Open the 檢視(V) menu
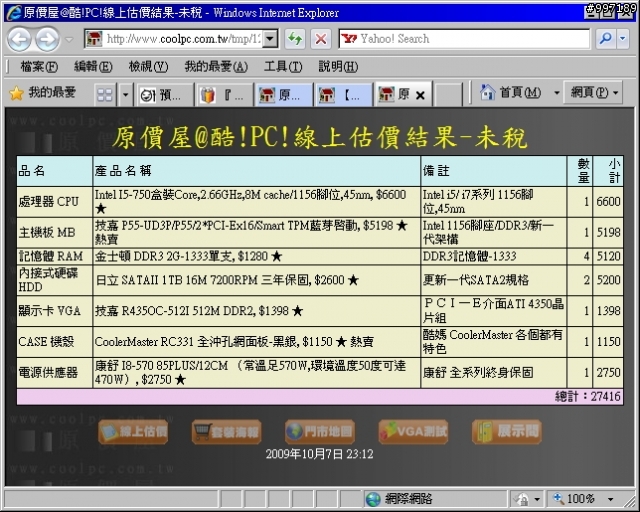 (x=148, y=66)
